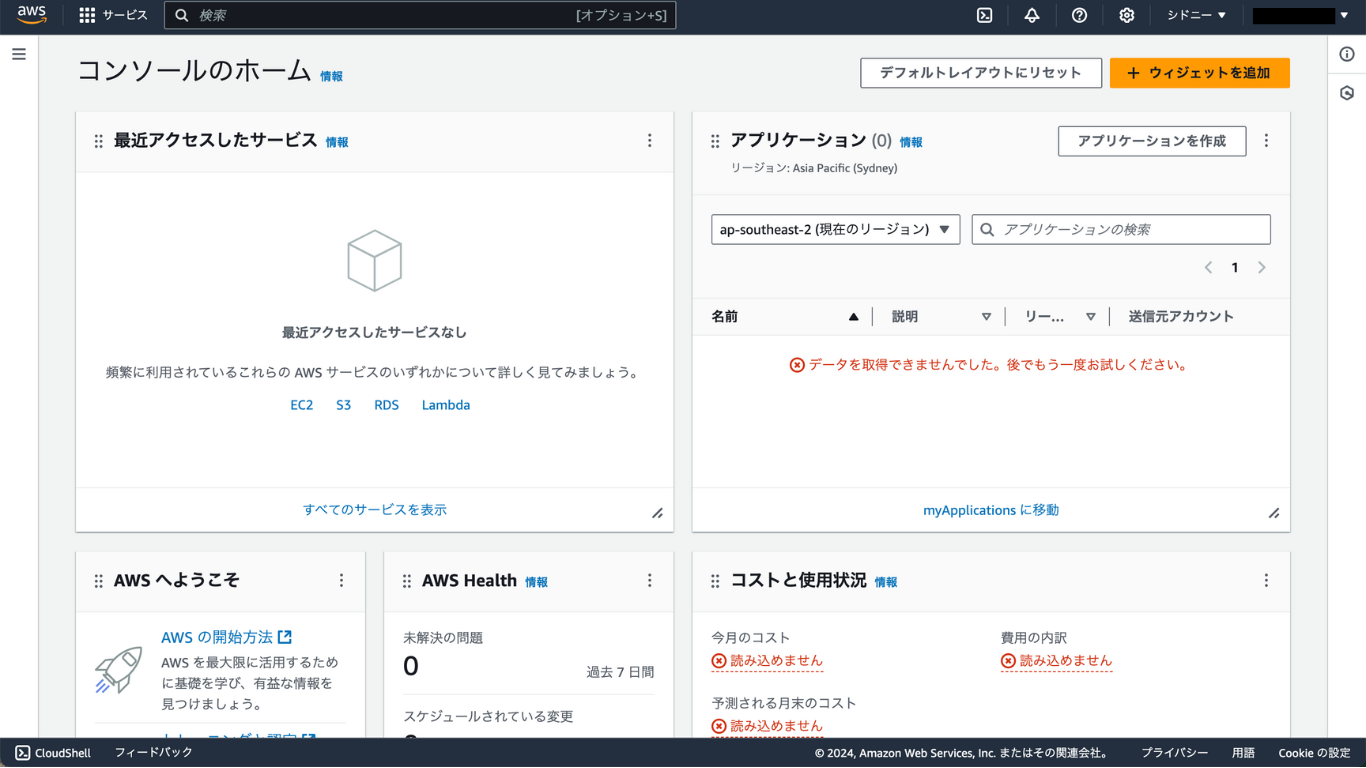Click the top search field 検索
The image size is (1366, 768).
click(x=420, y=15)
